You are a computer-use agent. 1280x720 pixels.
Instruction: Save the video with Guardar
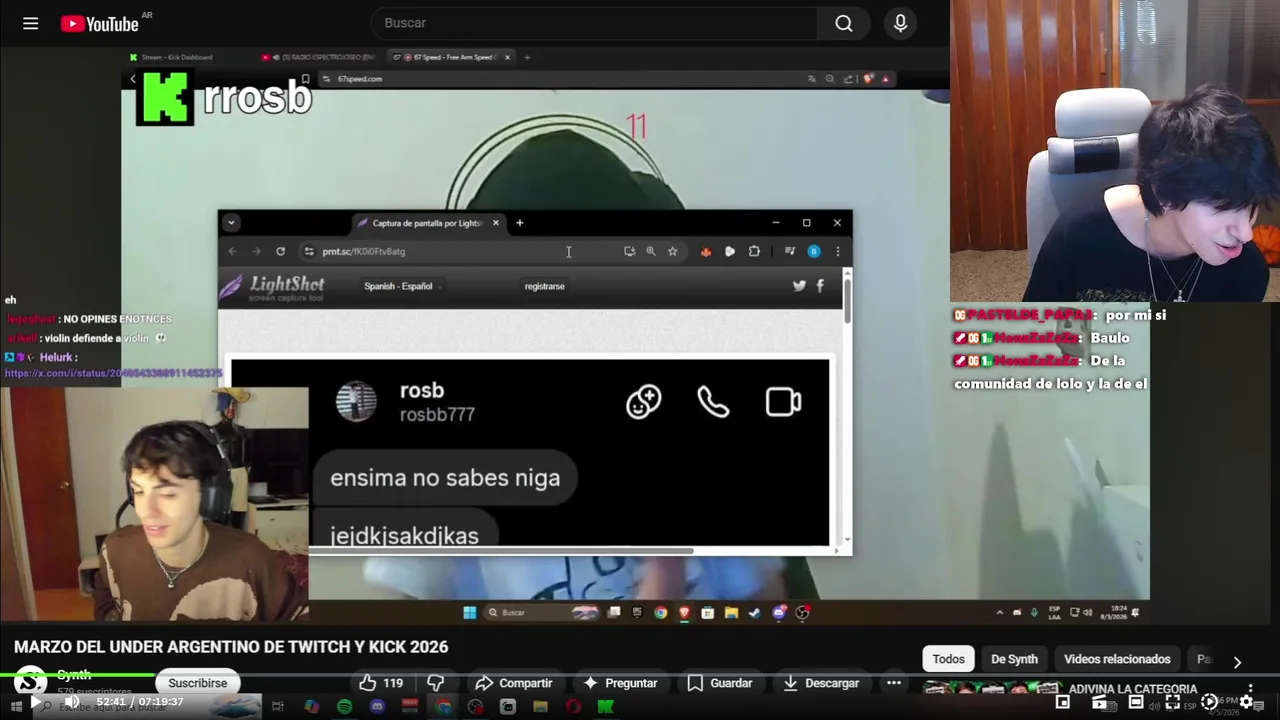pyautogui.click(x=719, y=683)
